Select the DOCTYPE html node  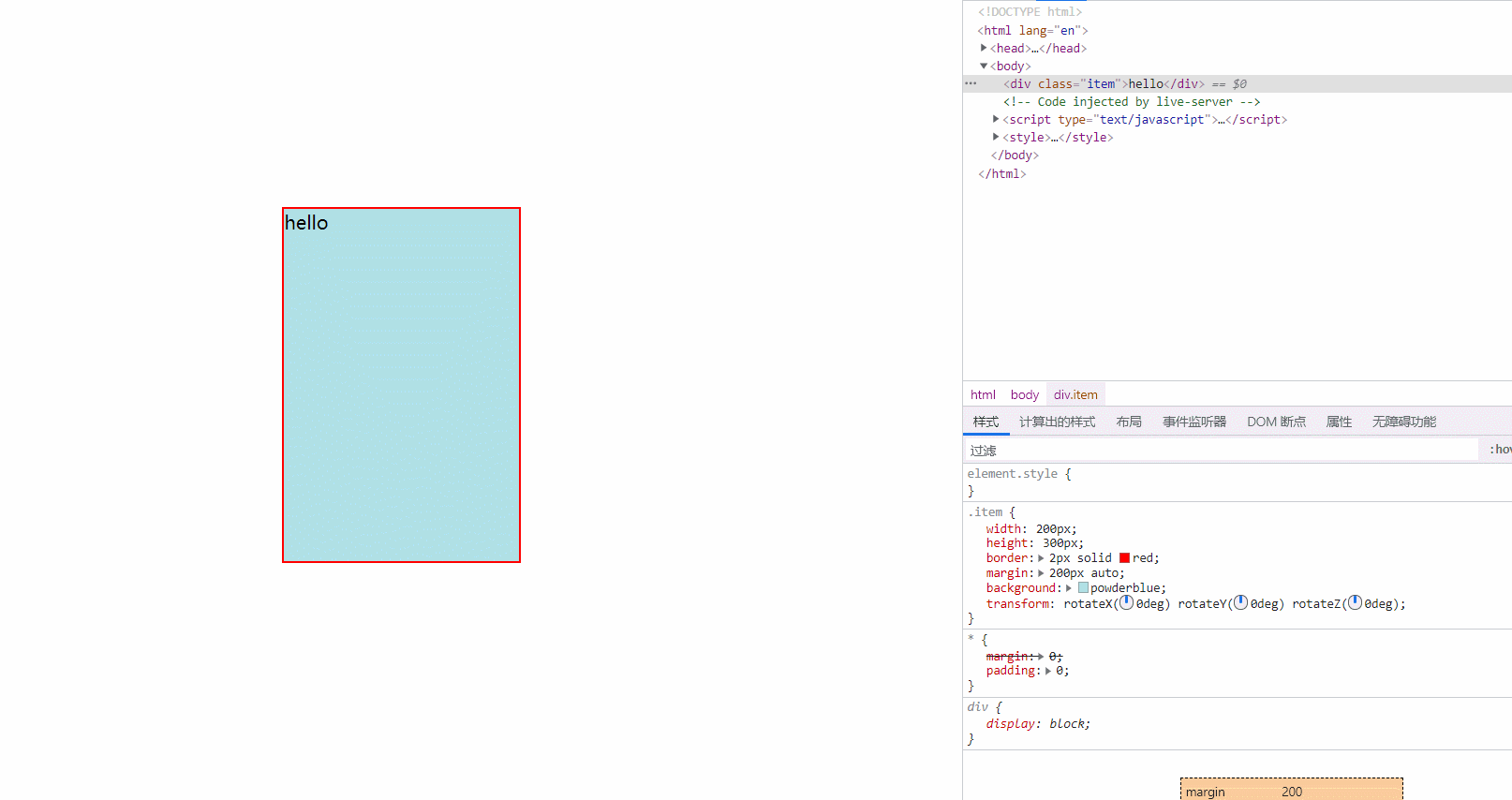pos(1030,11)
